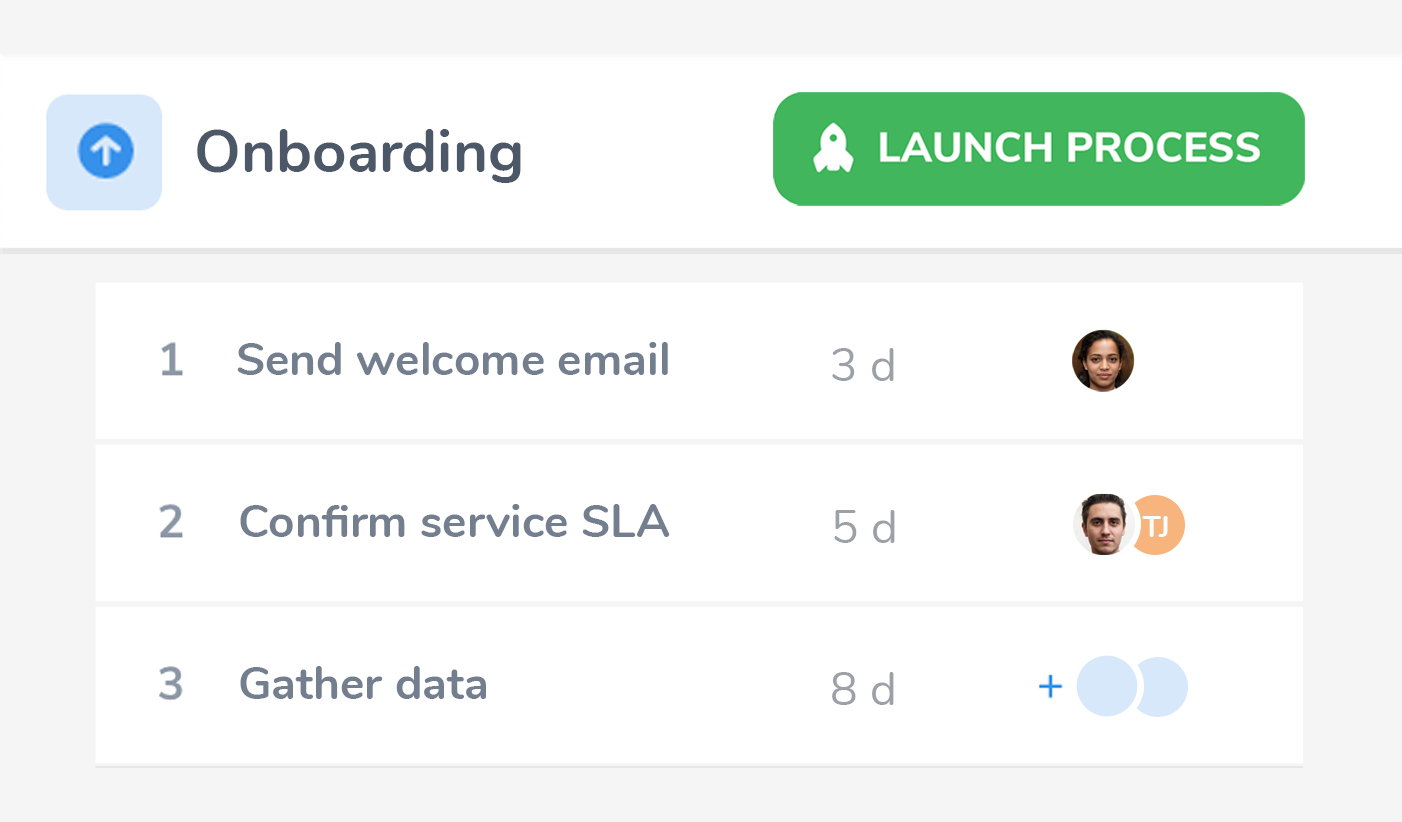1402x822 pixels.
Task: Select the first empty assignee placeholder on Gather data
Action: pyautogui.click(x=1105, y=686)
